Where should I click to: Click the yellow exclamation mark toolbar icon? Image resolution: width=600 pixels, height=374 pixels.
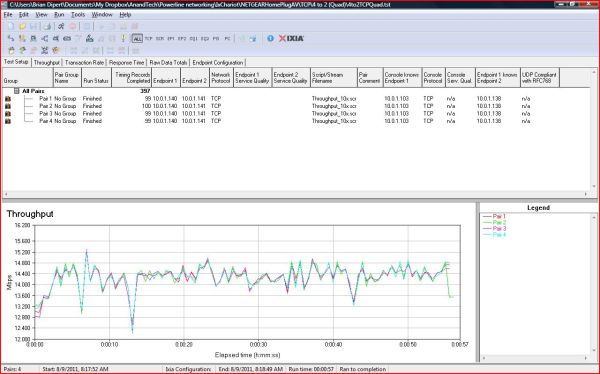(x=123, y=38)
